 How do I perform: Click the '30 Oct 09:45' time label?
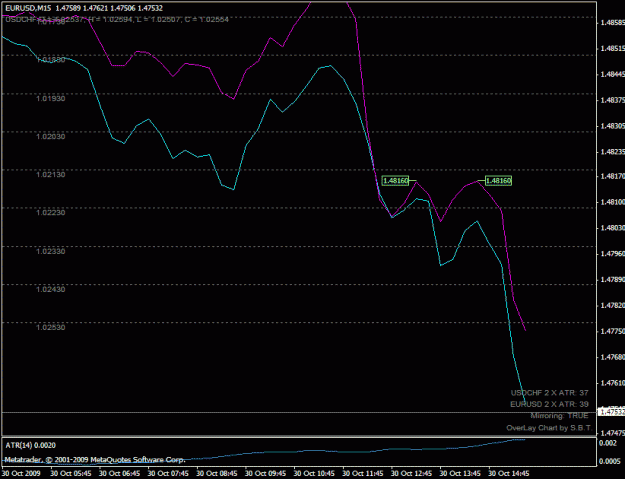tap(265, 473)
